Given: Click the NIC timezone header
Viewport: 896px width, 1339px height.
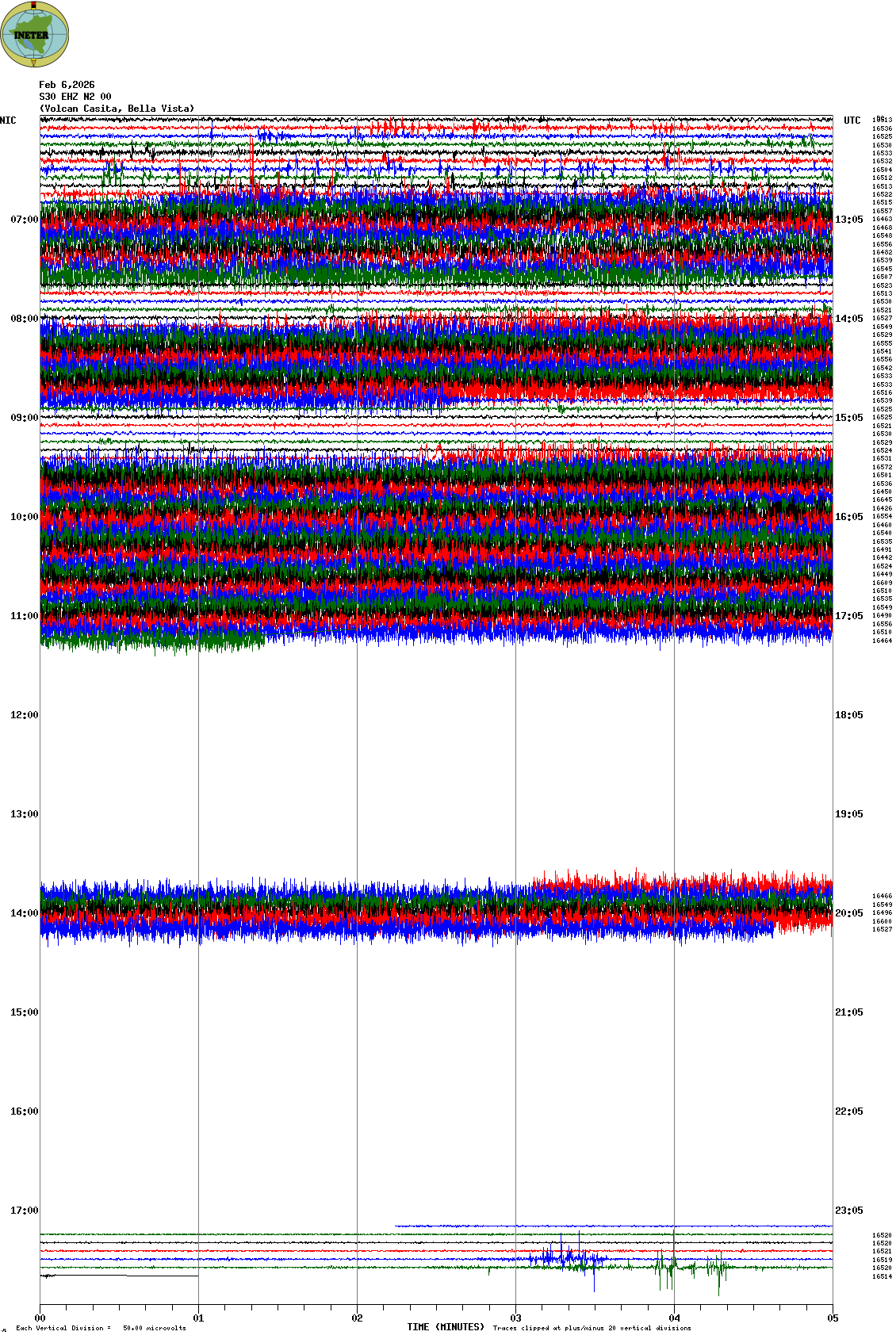Looking at the screenshot, I should pyautogui.click(x=8, y=121).
